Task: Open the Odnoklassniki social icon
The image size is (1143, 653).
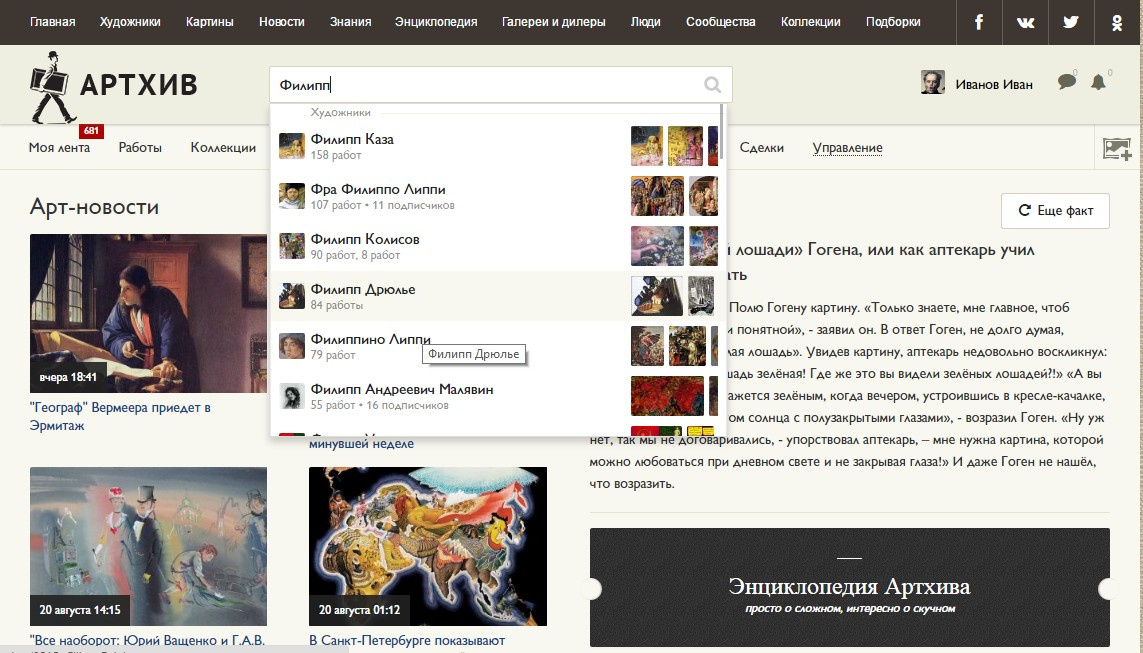Action: click(1118, 22)
